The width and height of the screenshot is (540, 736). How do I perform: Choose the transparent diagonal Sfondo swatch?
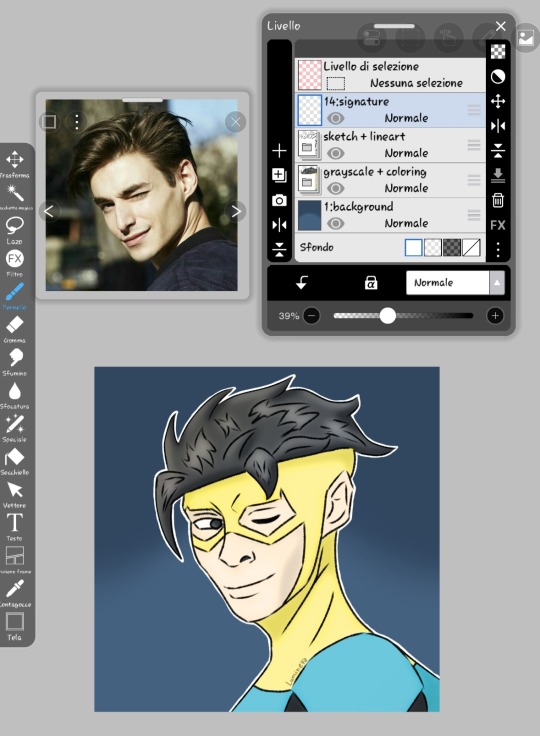pos(471,247)
